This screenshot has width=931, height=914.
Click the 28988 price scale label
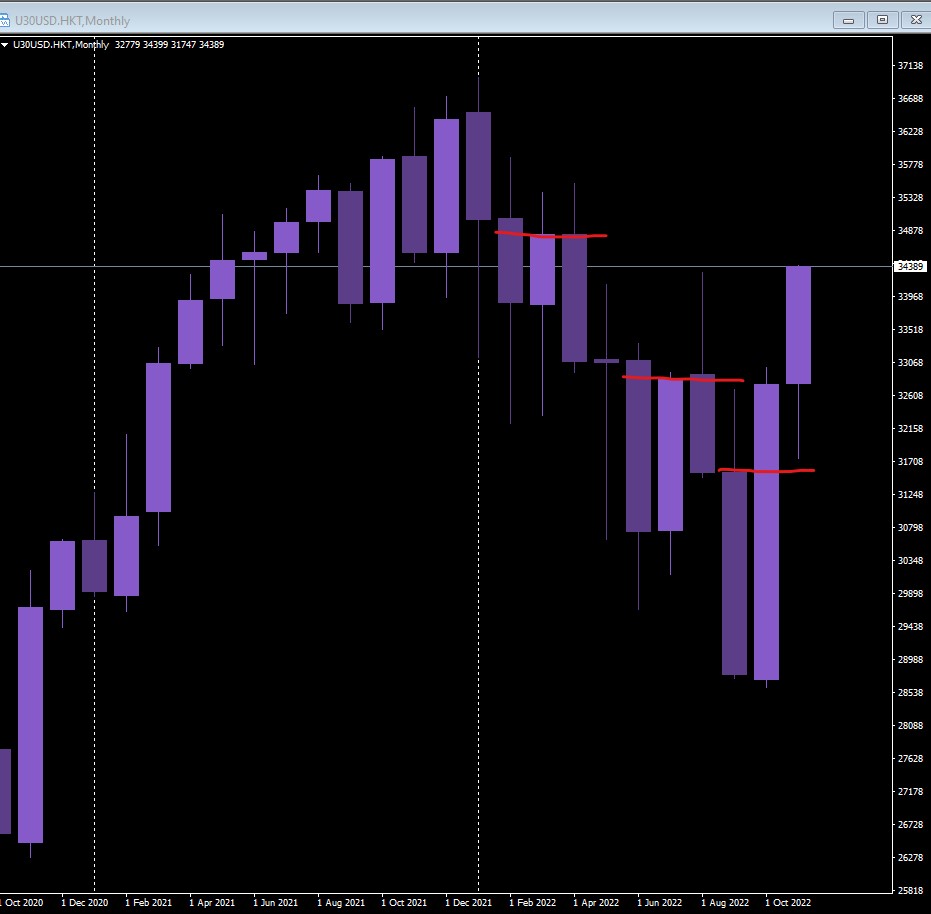tap(910, 659)
